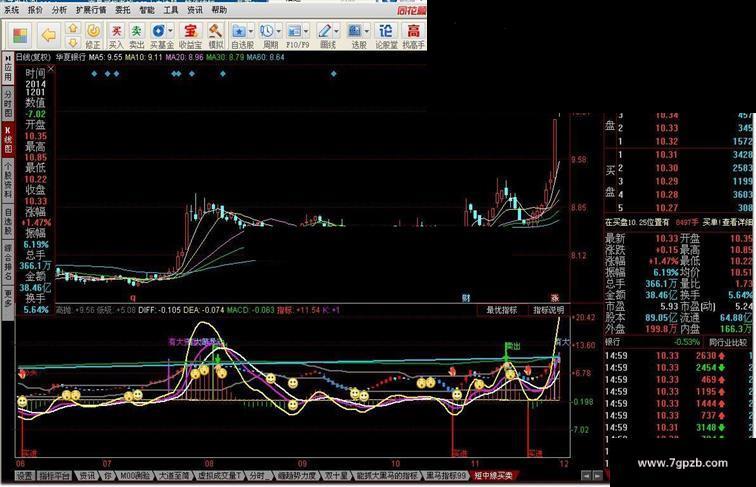
Task: Click the 找高手 icon
Action: pos(413,36)
